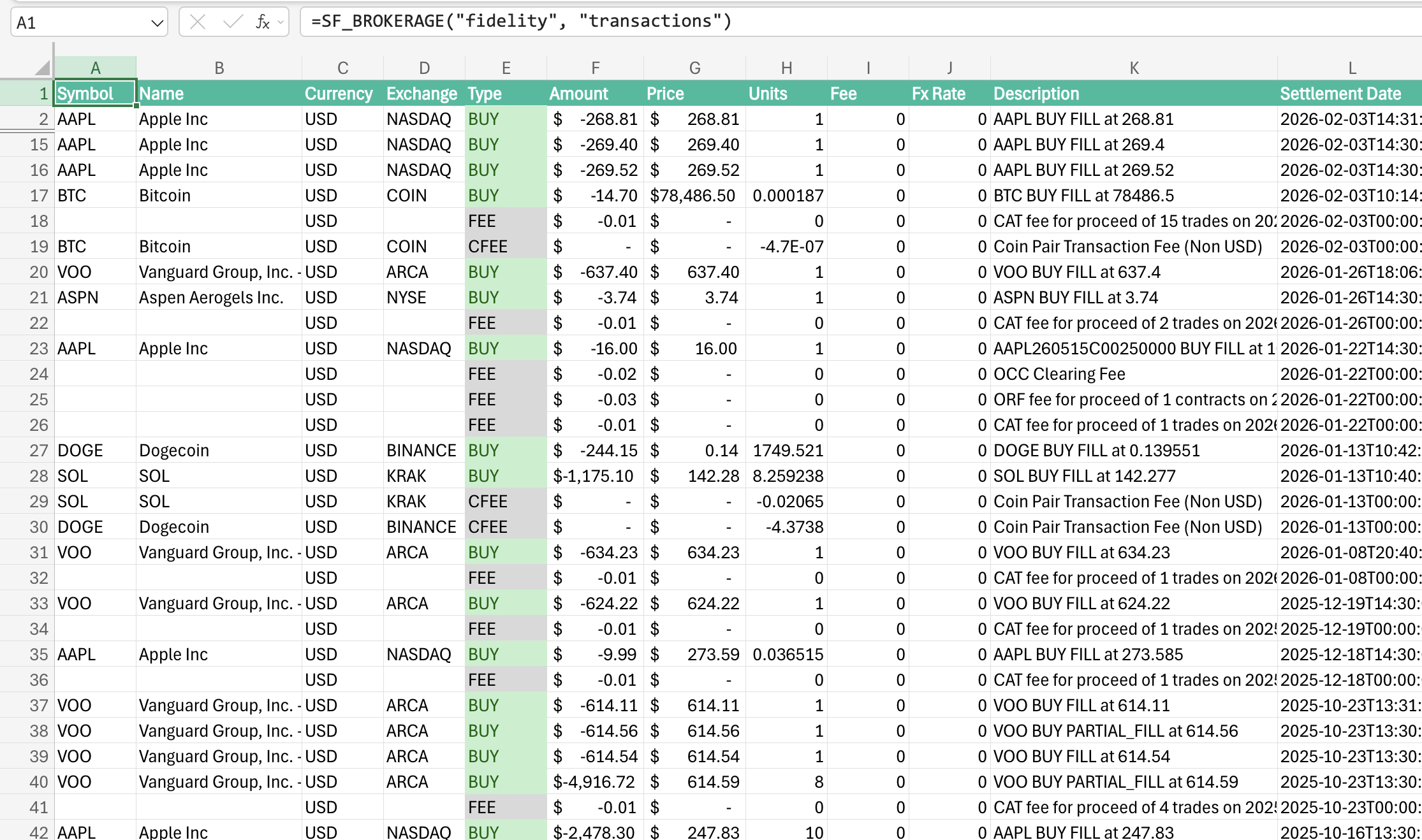Select the BTC symbol cell in row 17
1422x840 pixels.
click(95, 195)
